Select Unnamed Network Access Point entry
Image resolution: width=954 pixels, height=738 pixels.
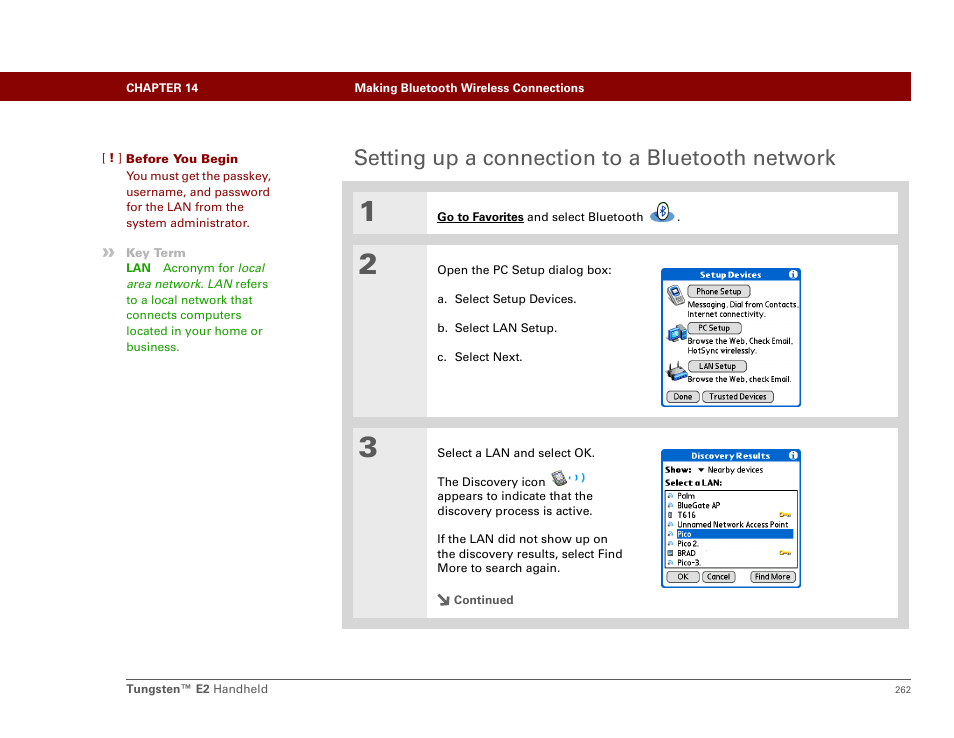click(x=731, y=524)
